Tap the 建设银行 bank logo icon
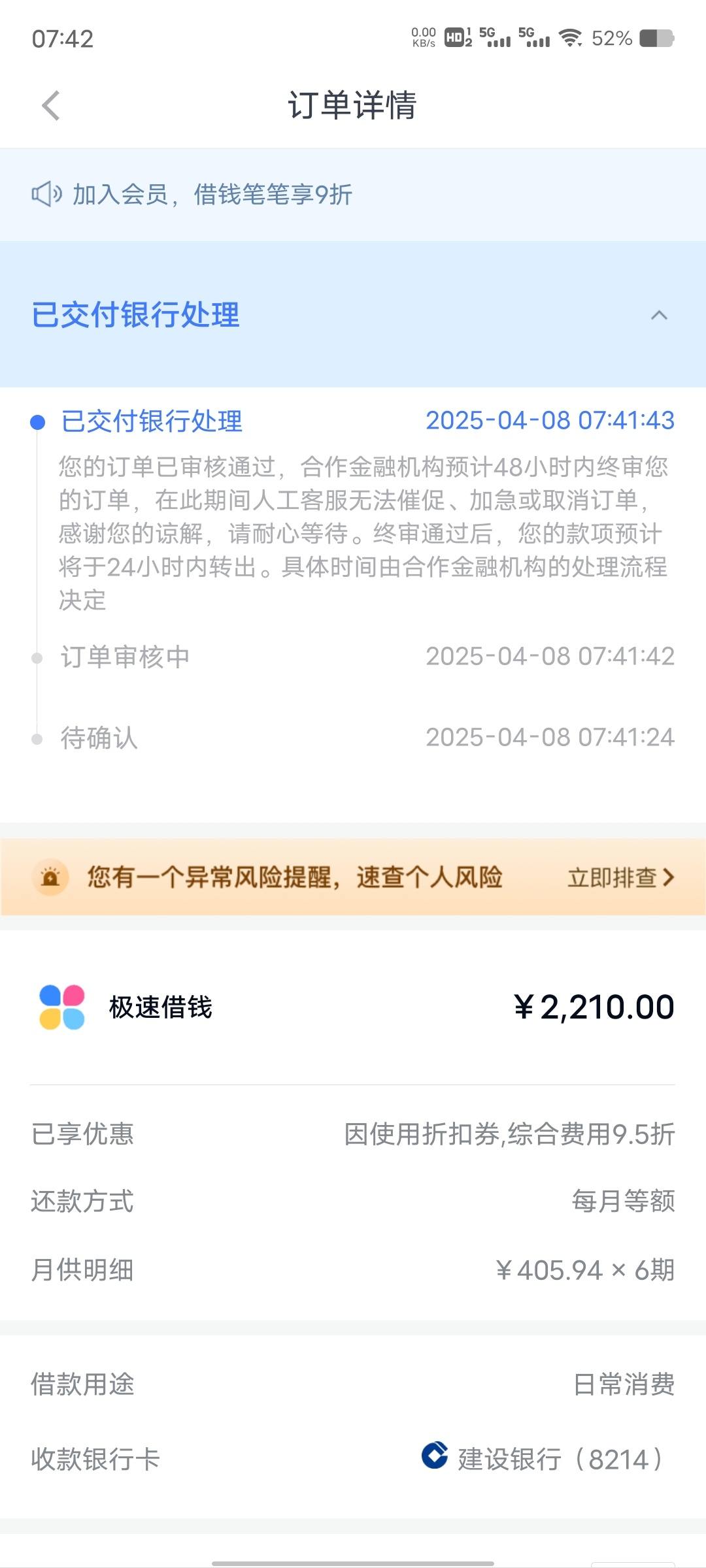706x1568 pixels. pos(435,1454)
